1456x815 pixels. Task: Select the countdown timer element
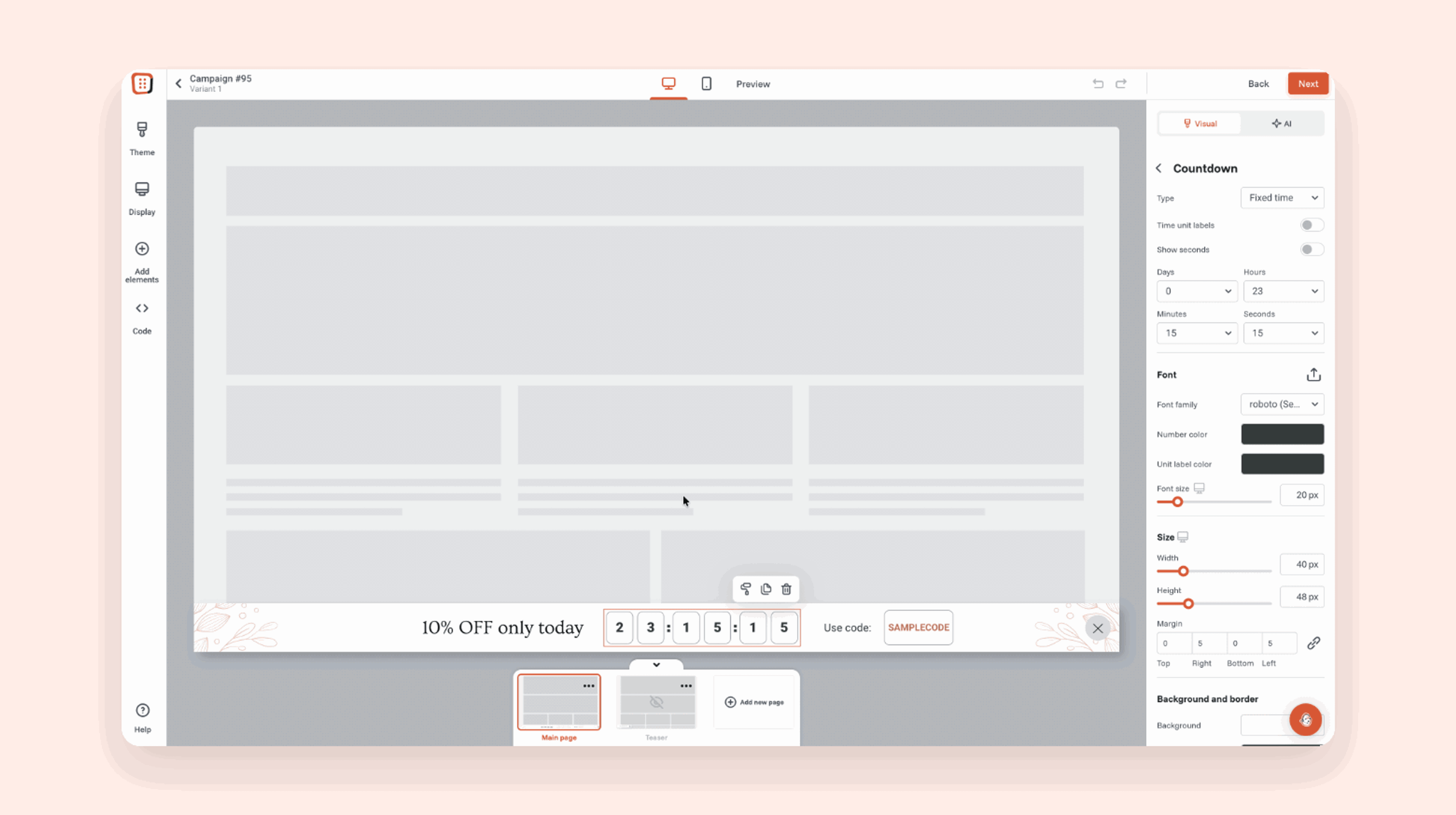click(x=701, y=627)
